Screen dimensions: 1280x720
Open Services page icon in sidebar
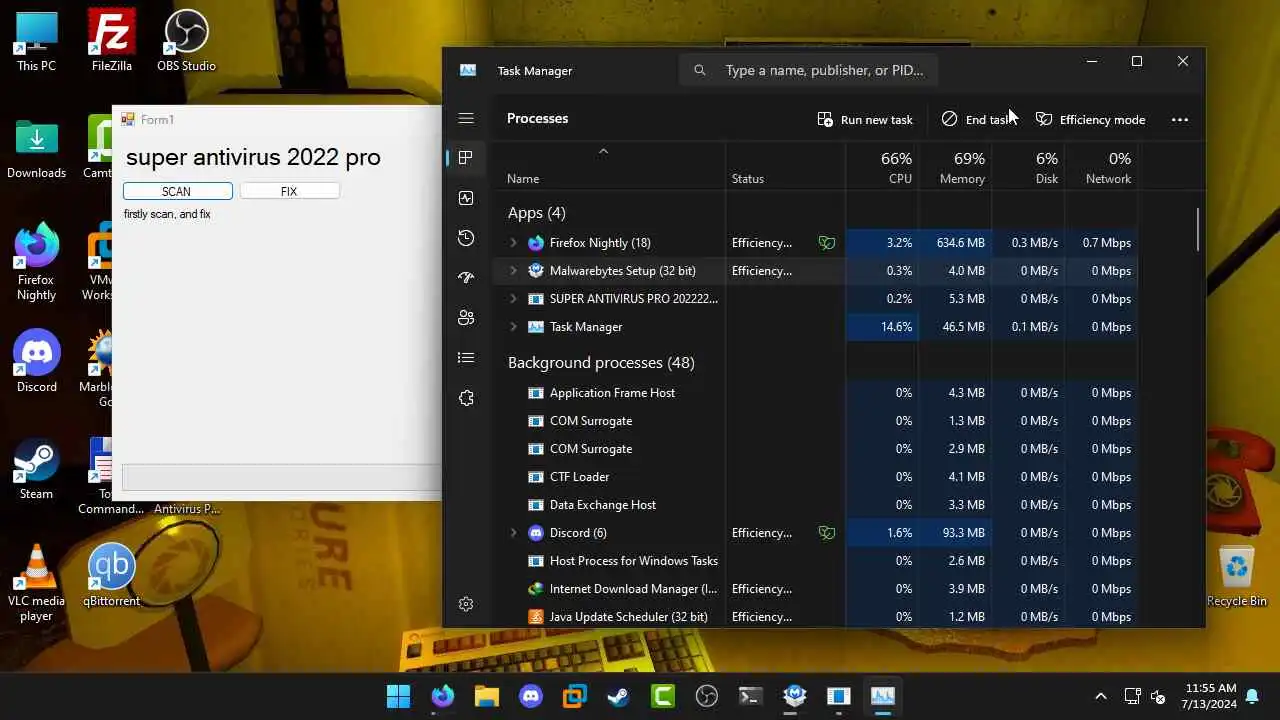pos(466,398)
